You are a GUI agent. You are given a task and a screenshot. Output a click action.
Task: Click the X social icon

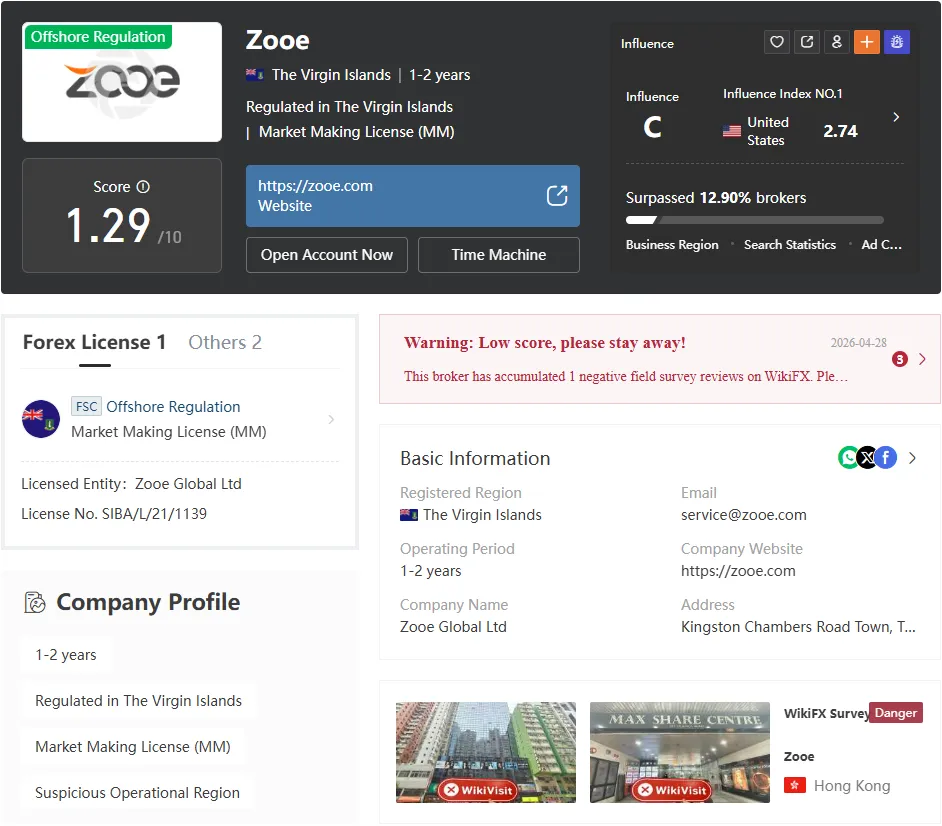(x=867, y=458)
